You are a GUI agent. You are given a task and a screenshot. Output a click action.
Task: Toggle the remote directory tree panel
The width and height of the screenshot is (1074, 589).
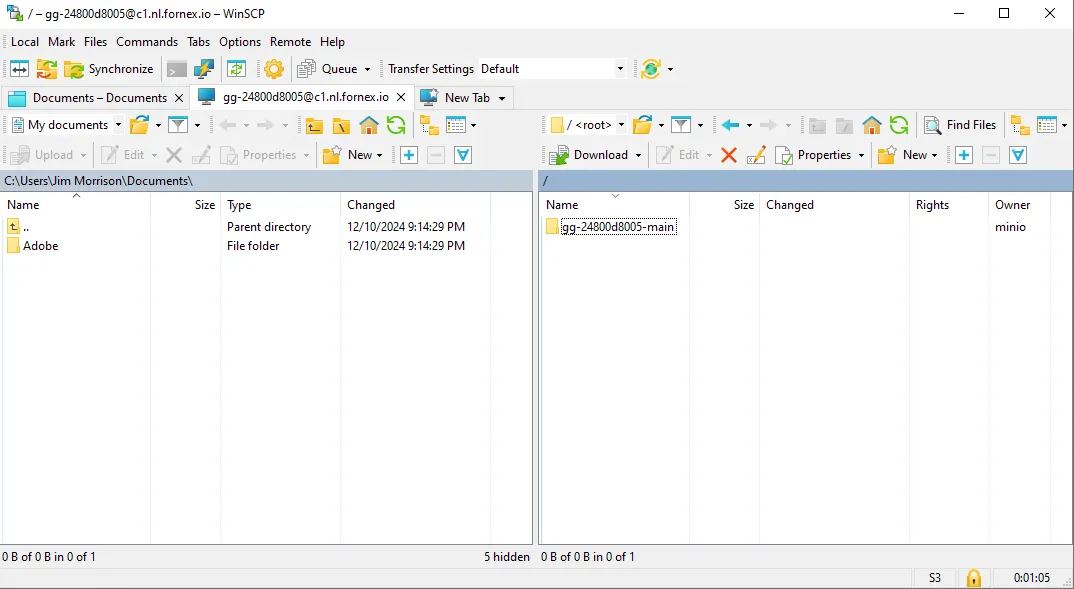tap(1018, 125)
